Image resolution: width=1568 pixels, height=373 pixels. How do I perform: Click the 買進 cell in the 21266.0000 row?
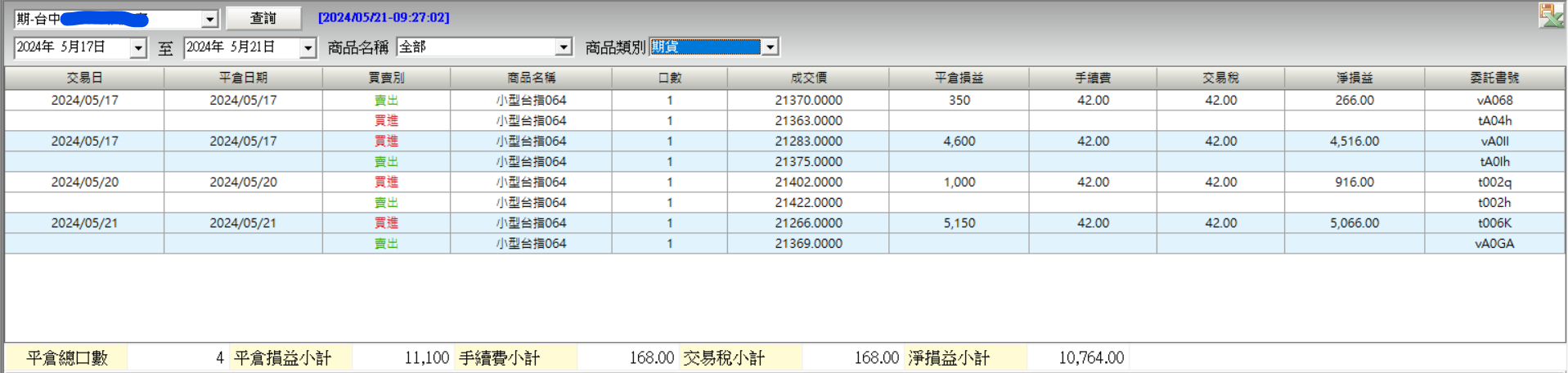click(386, 222)
